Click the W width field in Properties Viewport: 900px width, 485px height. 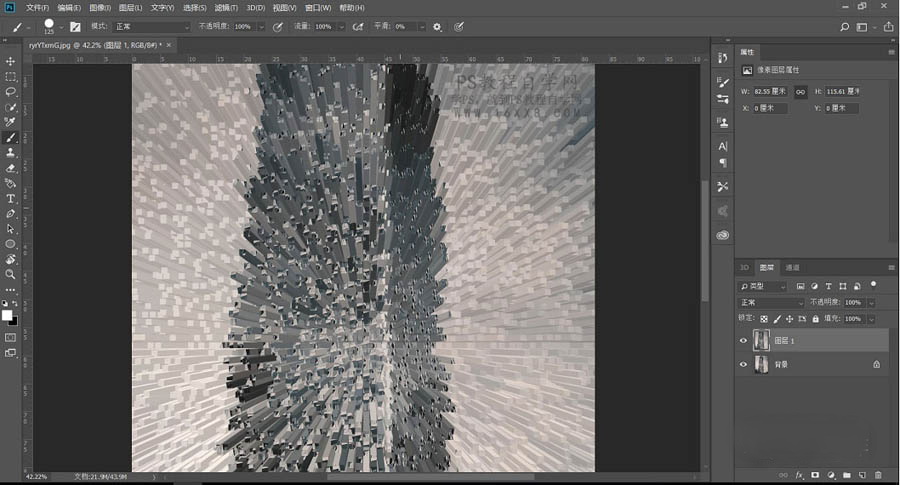[x=770, y=91]
